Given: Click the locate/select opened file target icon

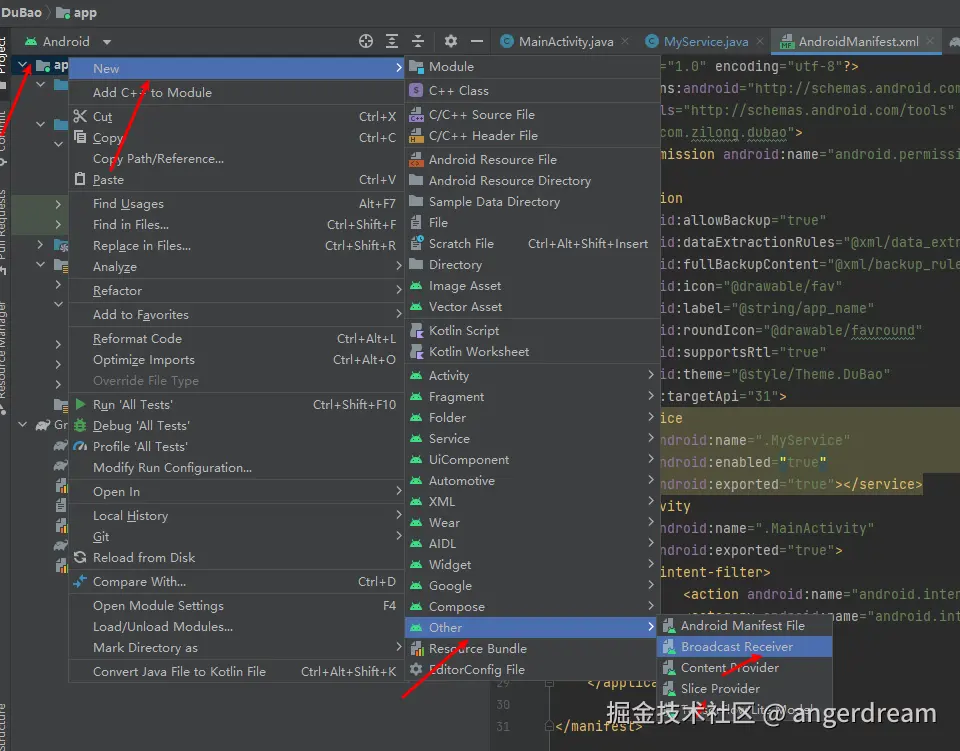Looking at the screenshot, I should tap(366, 41).
